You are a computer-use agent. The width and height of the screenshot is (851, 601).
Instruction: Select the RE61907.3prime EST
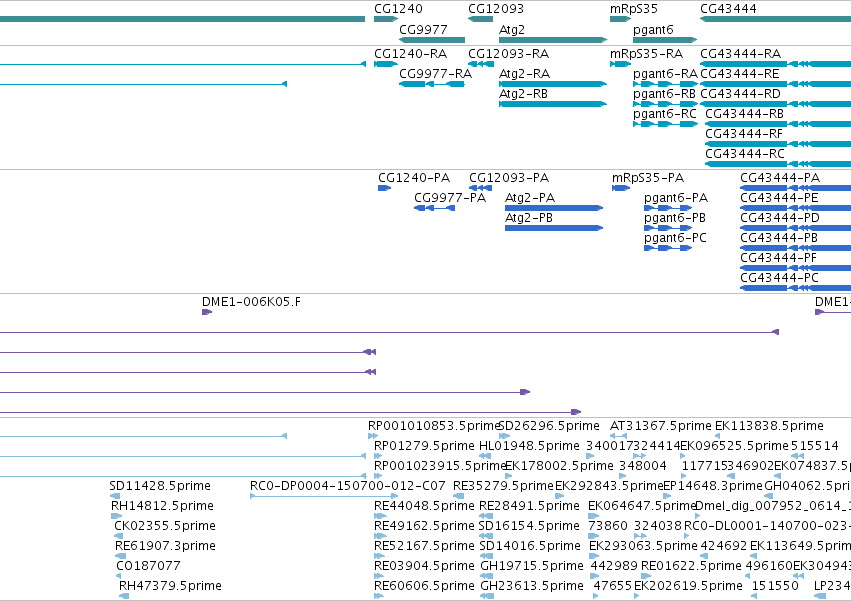(120, 556)
